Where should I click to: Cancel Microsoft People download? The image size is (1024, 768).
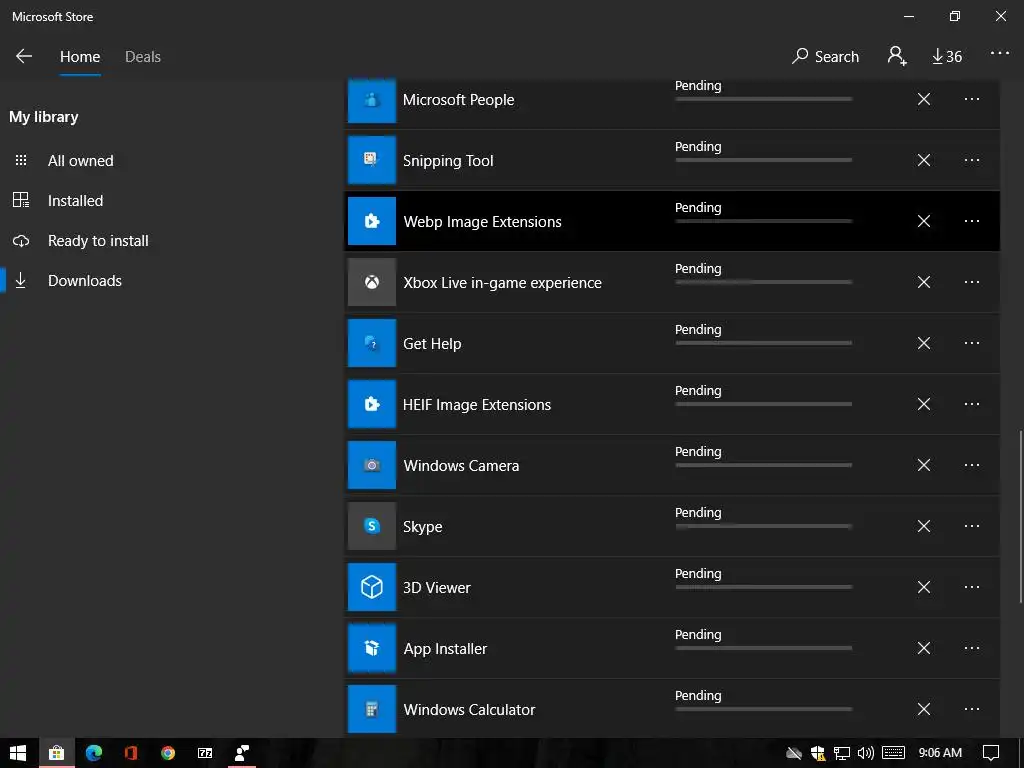pyautogui.click(x=923, y=99)
